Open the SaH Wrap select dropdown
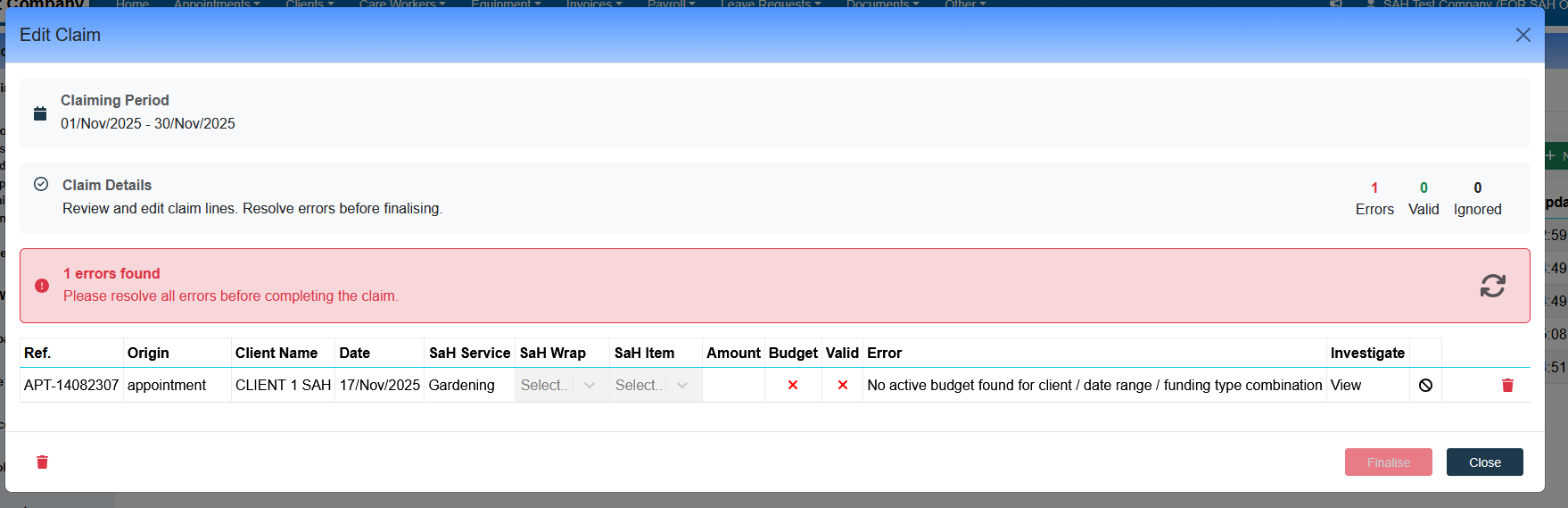The image size is (1568, 508). [561, 386]
